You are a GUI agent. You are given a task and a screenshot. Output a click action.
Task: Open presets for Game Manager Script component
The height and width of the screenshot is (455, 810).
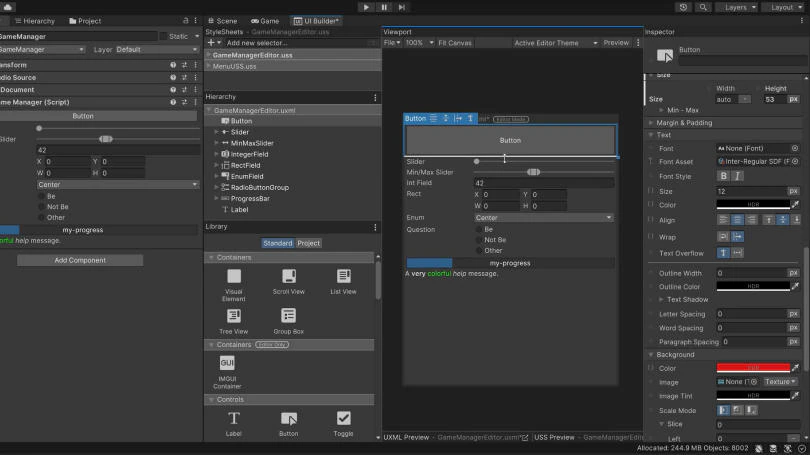coord(184,102)
